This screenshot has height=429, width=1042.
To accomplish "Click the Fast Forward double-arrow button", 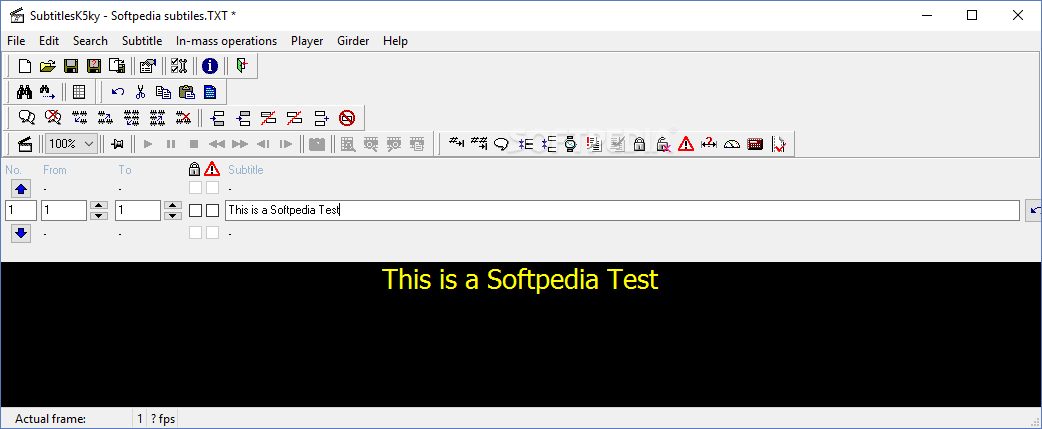I will 240,143.
